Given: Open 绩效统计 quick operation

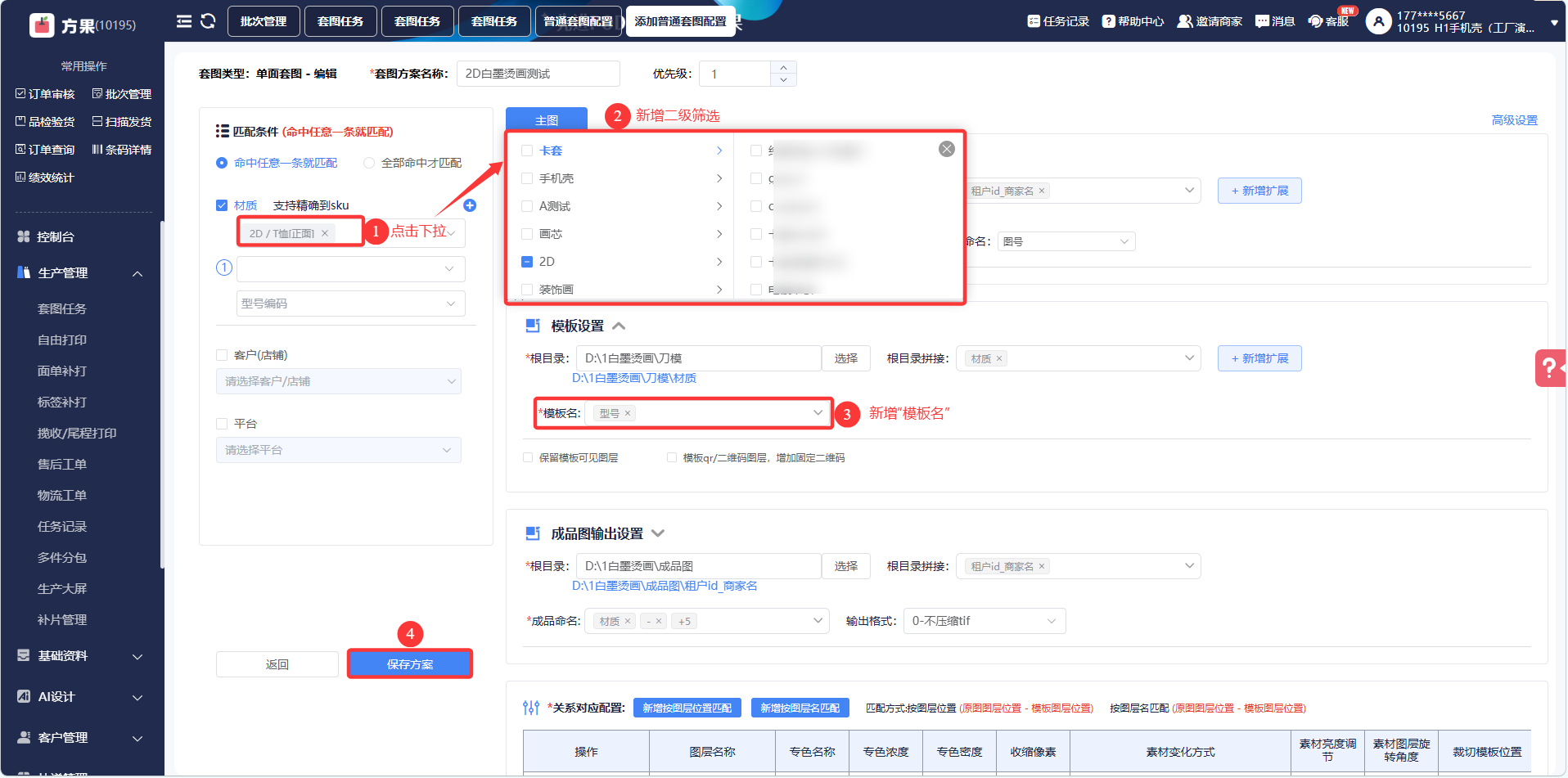Looking at the screenshot, I should pyautogui.click(x=45, y=178).
